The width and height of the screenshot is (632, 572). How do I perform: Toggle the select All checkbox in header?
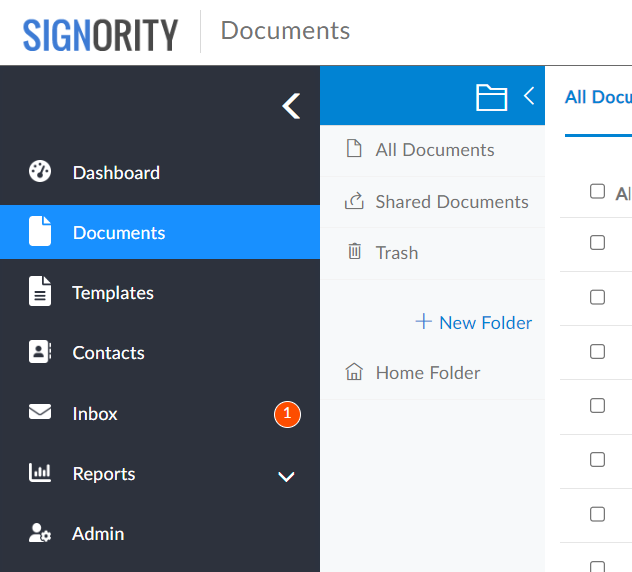click(598, 191)
